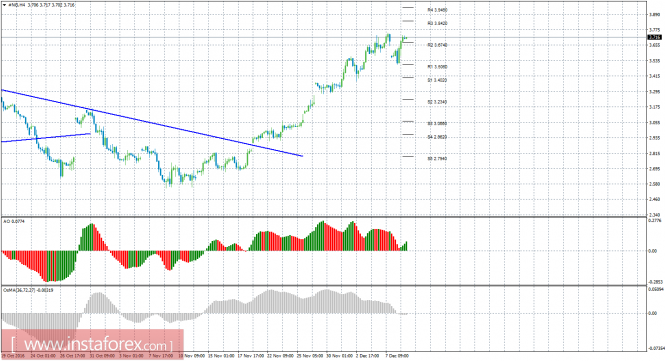
Task: Click the R1 resistance level label
Action: click(437, 67)
